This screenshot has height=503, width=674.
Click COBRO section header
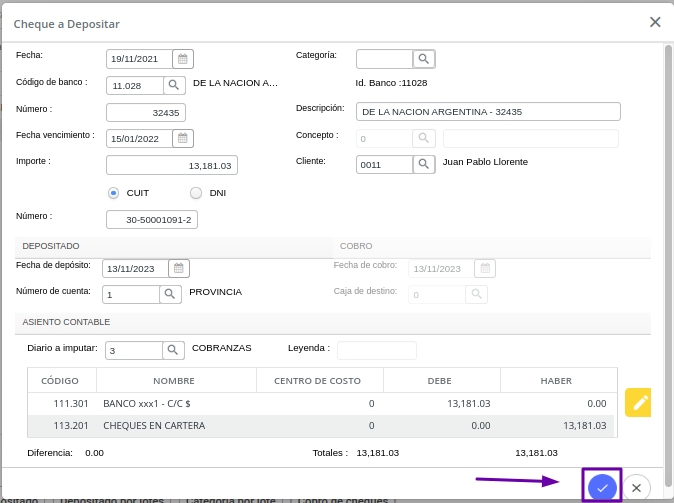coord(492,246)
